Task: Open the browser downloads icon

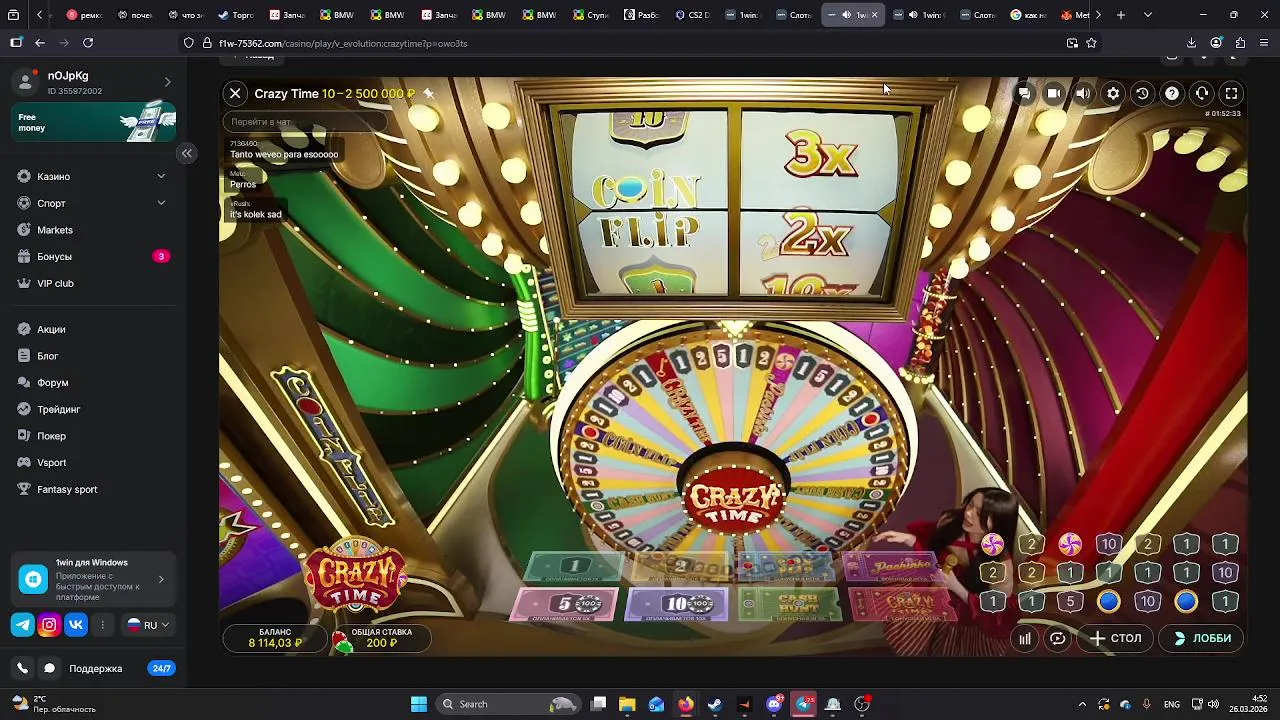Action: click(1191, 43)
